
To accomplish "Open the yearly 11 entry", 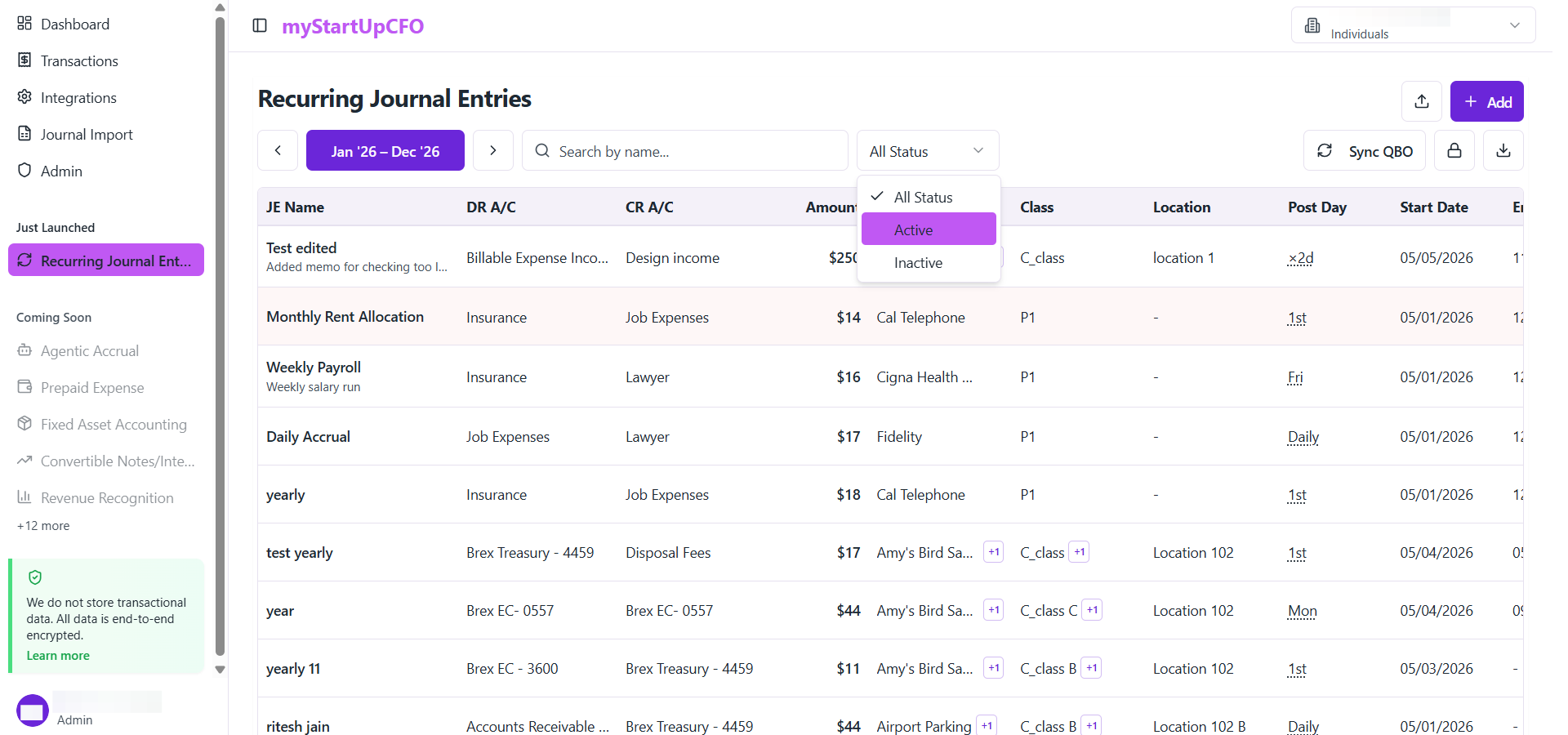I will coord(293,668).
